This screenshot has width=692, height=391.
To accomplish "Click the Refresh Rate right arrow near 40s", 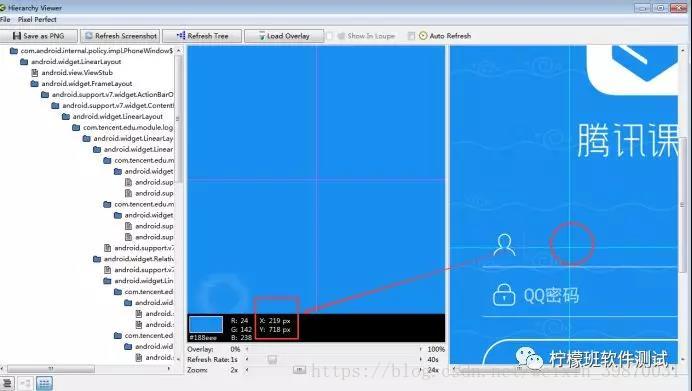I will pos(420,360).
